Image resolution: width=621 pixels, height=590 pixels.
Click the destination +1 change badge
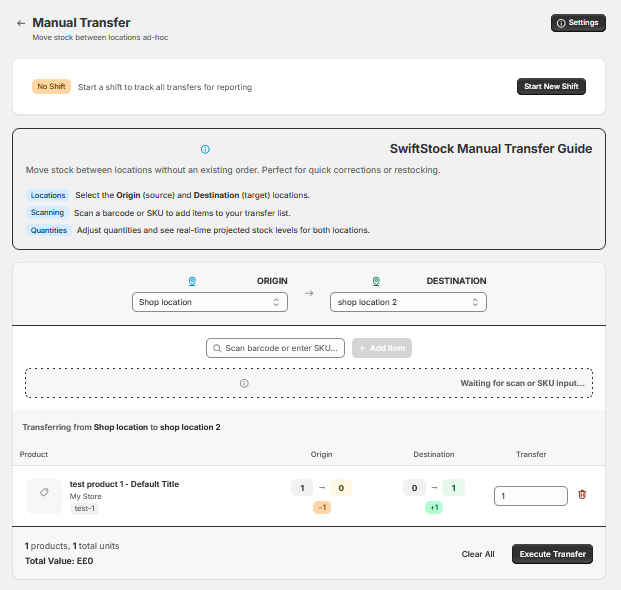point(434,507)
